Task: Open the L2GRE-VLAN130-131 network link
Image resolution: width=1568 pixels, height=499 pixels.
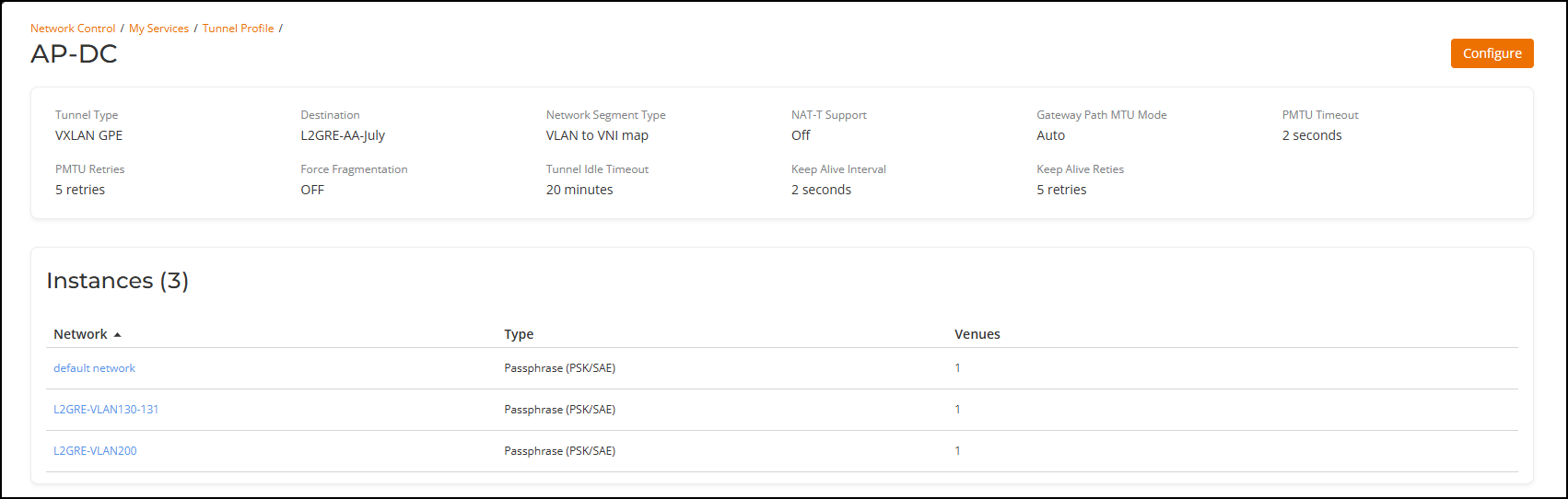Action: (x=106, y=410)
